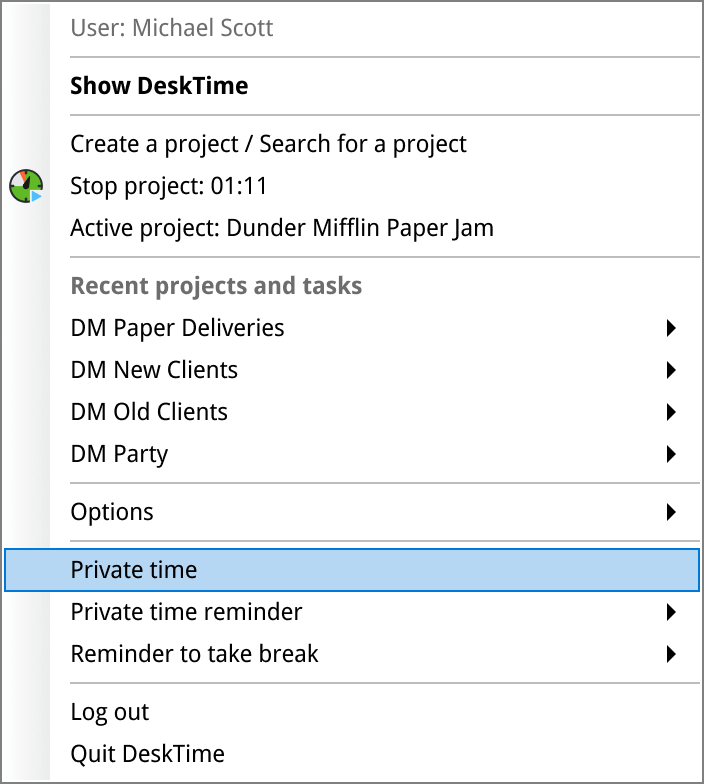This screenshot has height=784, width=704.
Task: Quit DeskTime application
Action: tap(147, 754)
